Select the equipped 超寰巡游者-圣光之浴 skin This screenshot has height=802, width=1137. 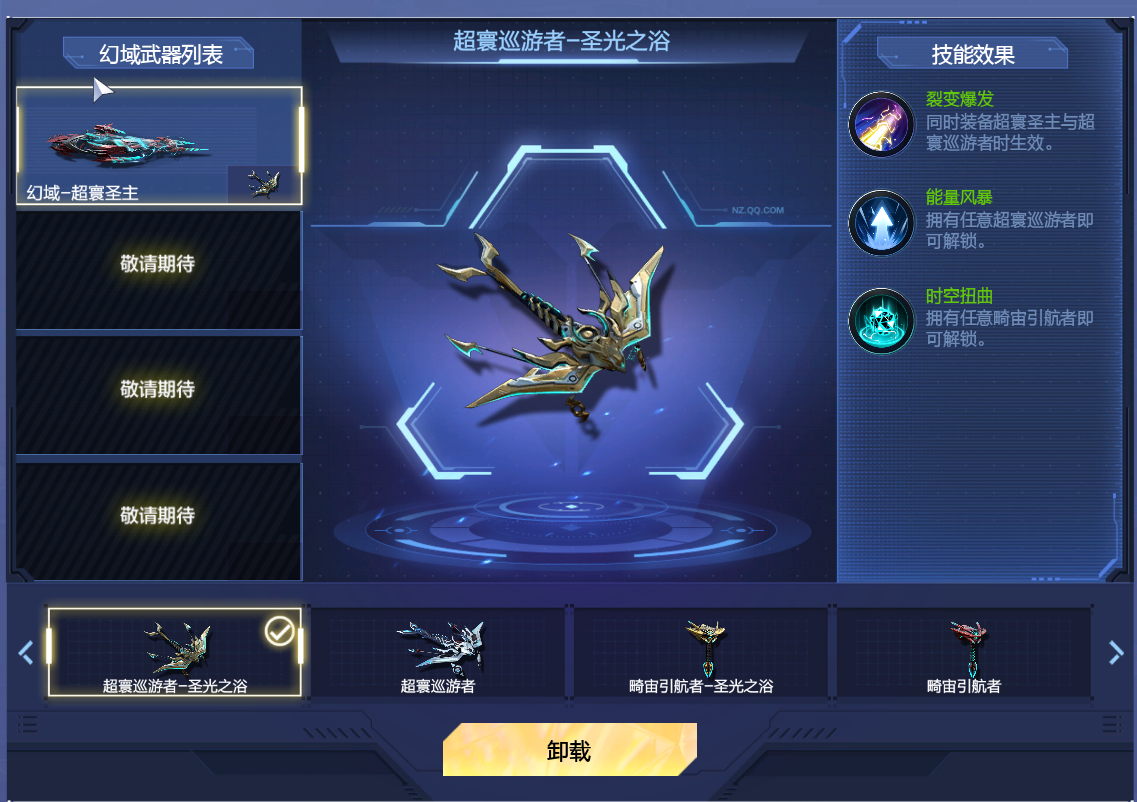[x=175, y=653]
